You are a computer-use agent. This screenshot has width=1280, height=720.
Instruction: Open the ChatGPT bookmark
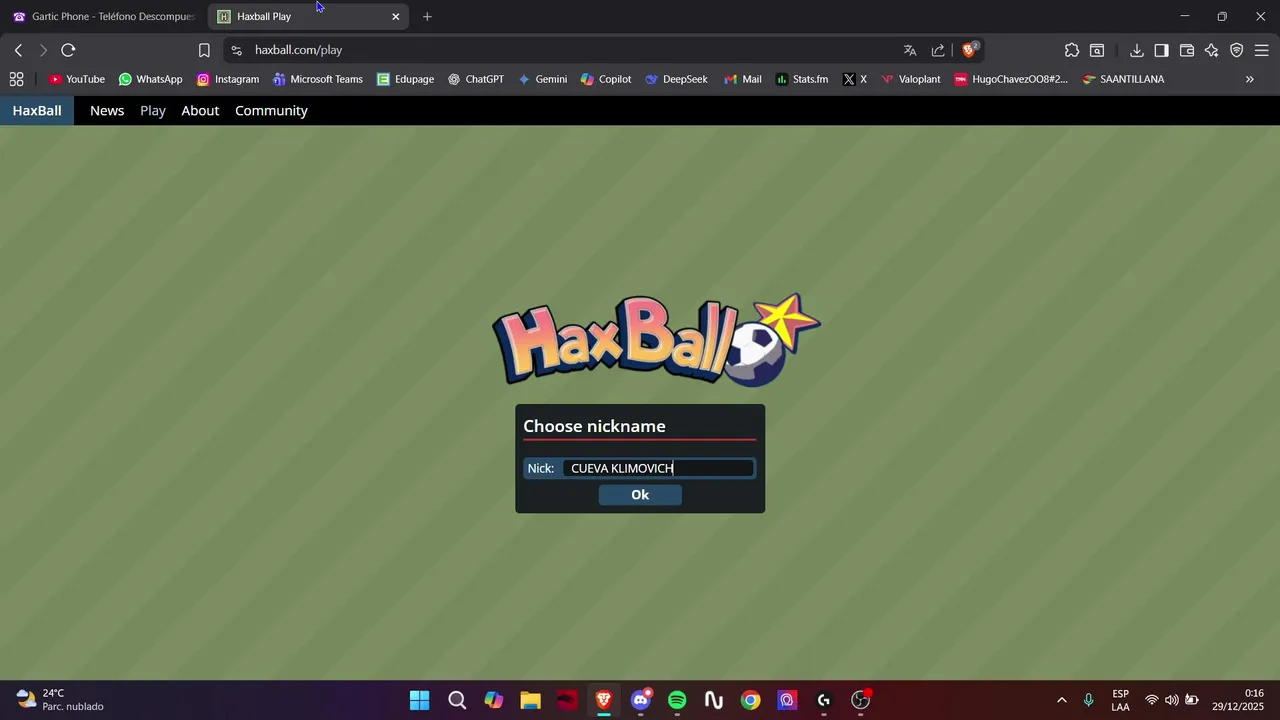click(x=476, y=79)
